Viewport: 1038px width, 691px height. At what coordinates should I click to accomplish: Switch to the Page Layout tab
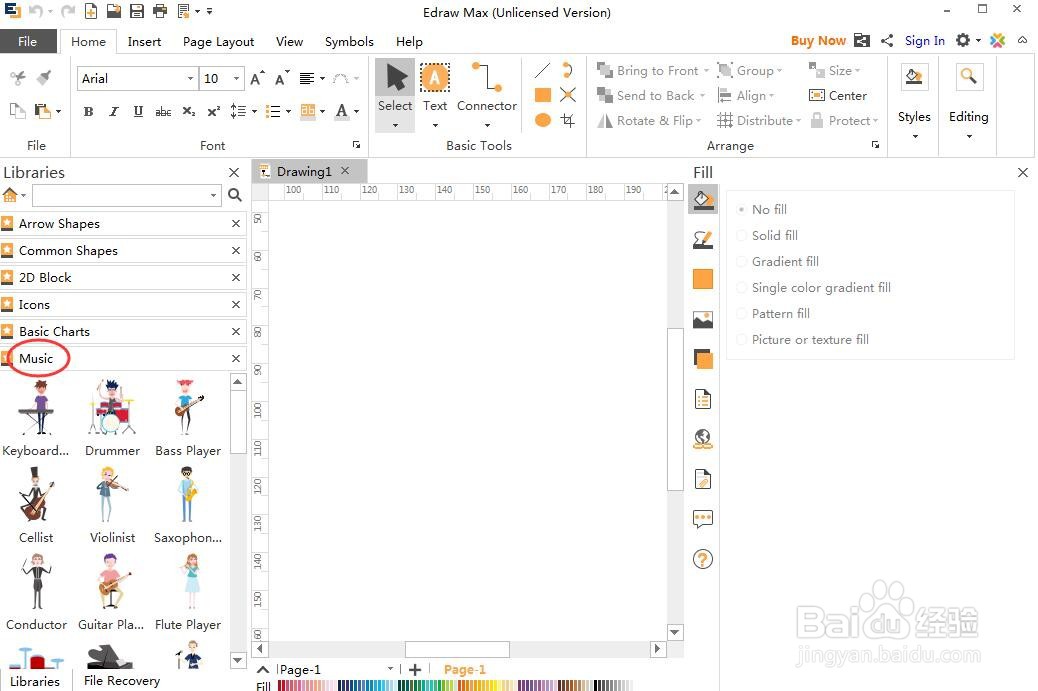click(218, 41)
